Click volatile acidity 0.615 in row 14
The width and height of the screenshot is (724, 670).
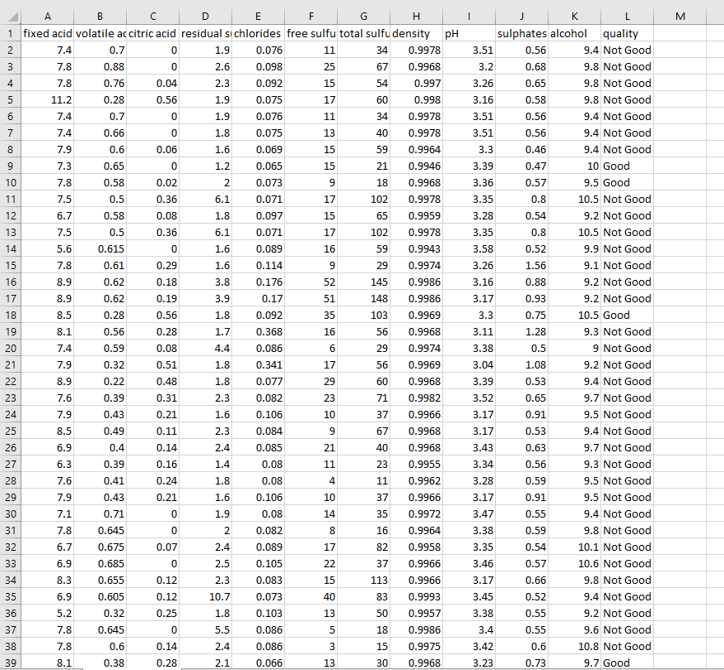(x=100, y=249)
